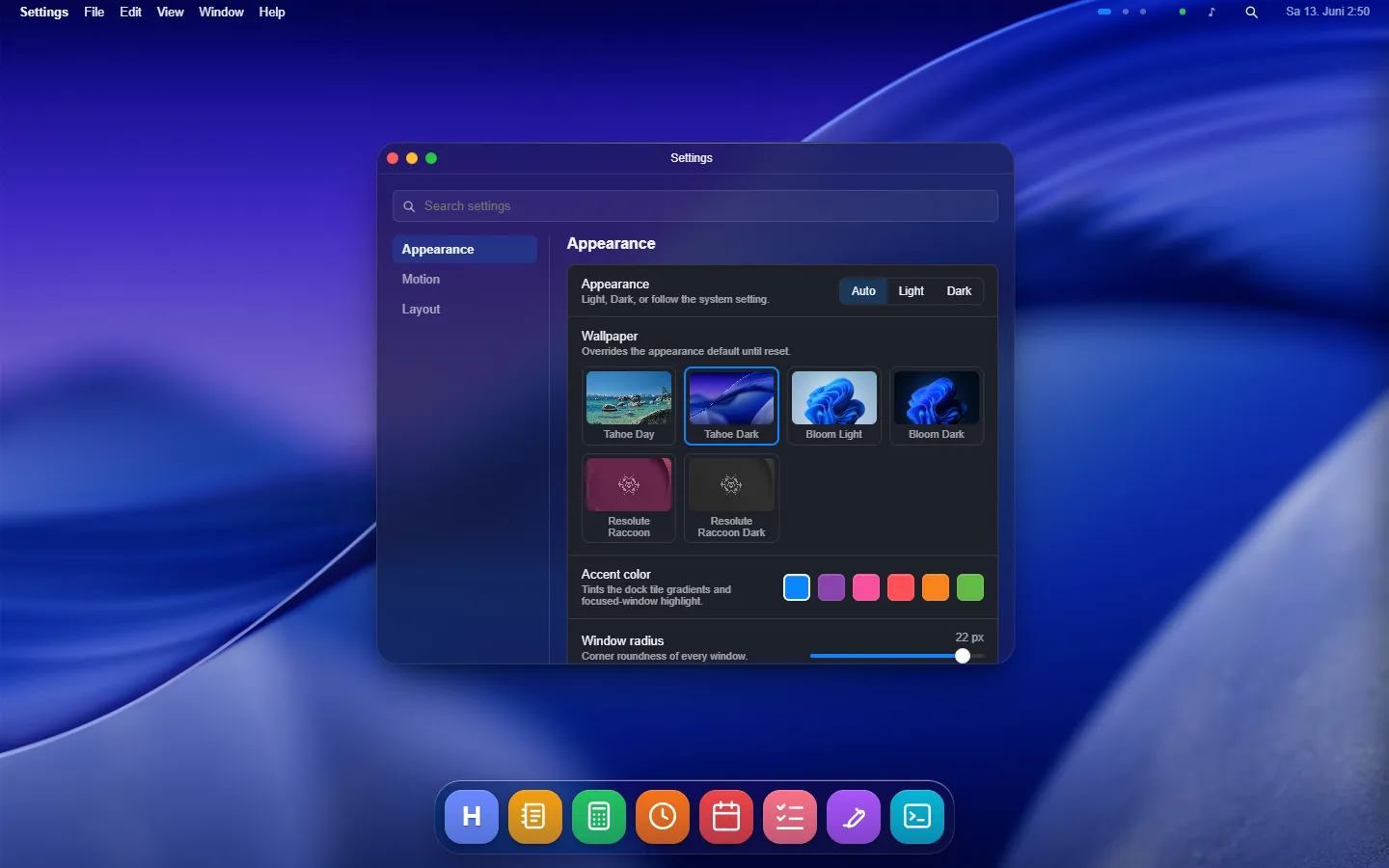This screenshot has height=868, width=1389.
Task: Set appearance mode to Light
Action: [911, 291]
